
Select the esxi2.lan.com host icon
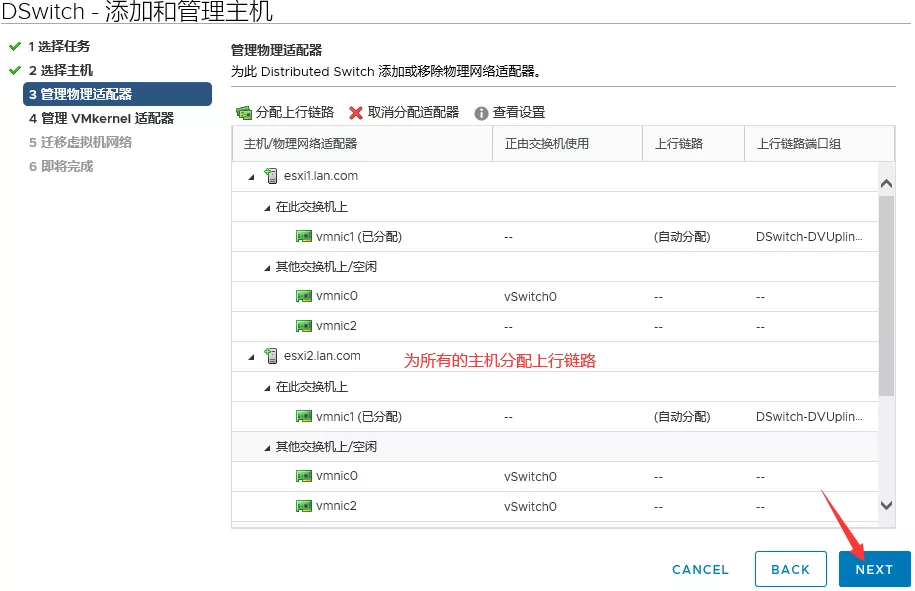coord(271,356)
